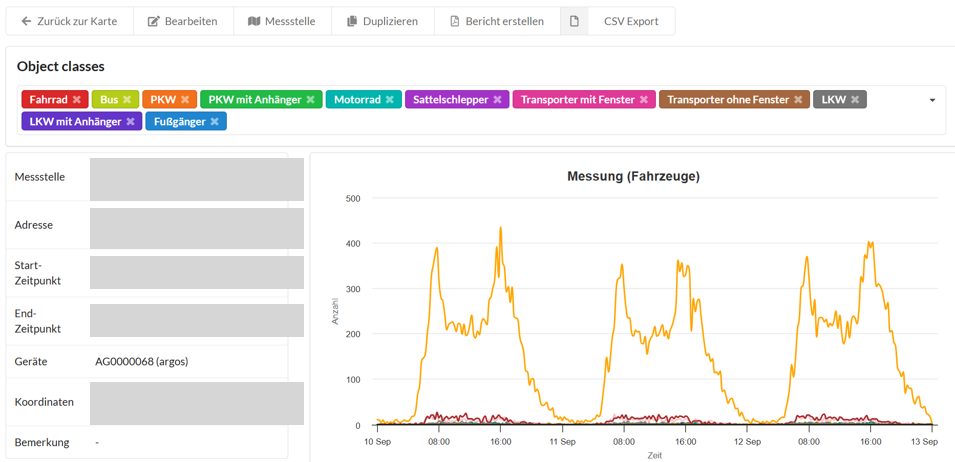This screenshot has width=955, height=462.
Task: Remove the Bus tag via its x
Action: [x=127, y=99]
